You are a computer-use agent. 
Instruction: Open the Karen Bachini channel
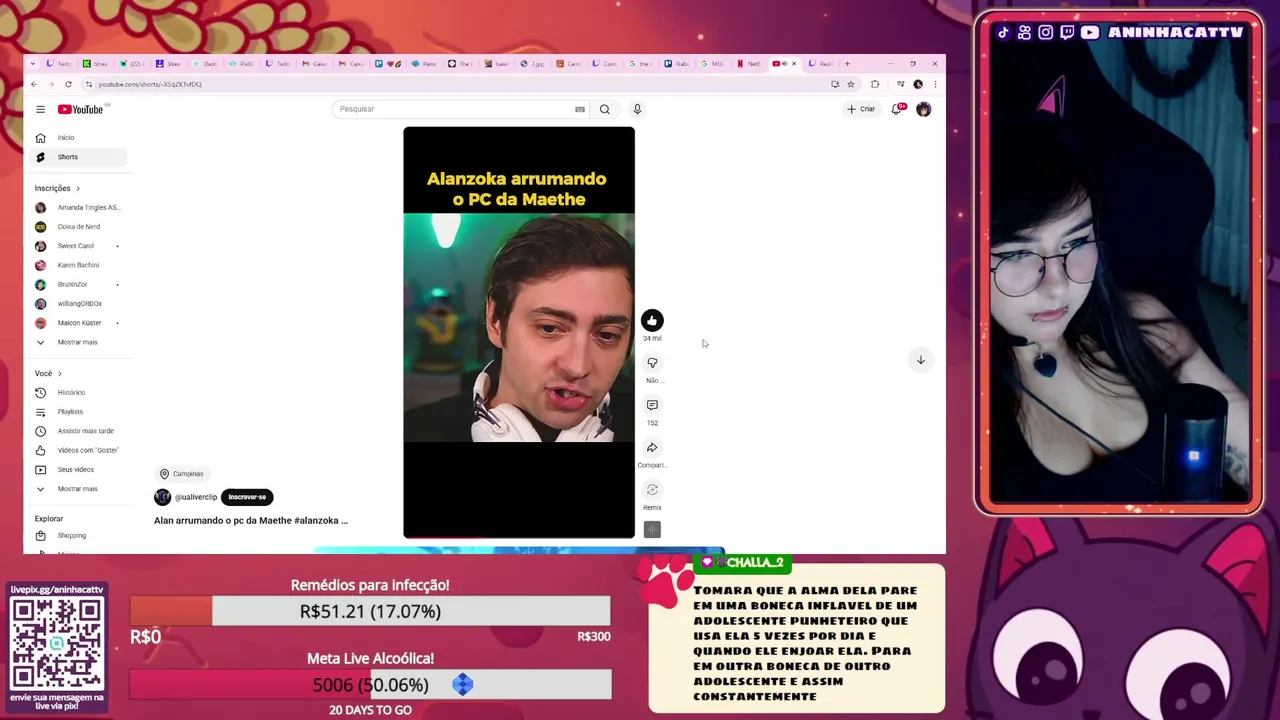coord(80,265)
